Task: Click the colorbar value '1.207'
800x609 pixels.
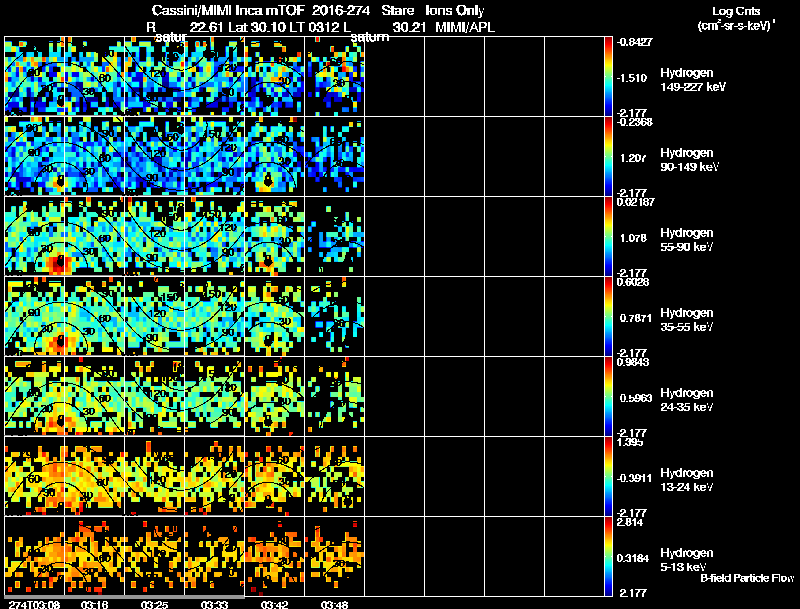Action: (x=633, y=158)
